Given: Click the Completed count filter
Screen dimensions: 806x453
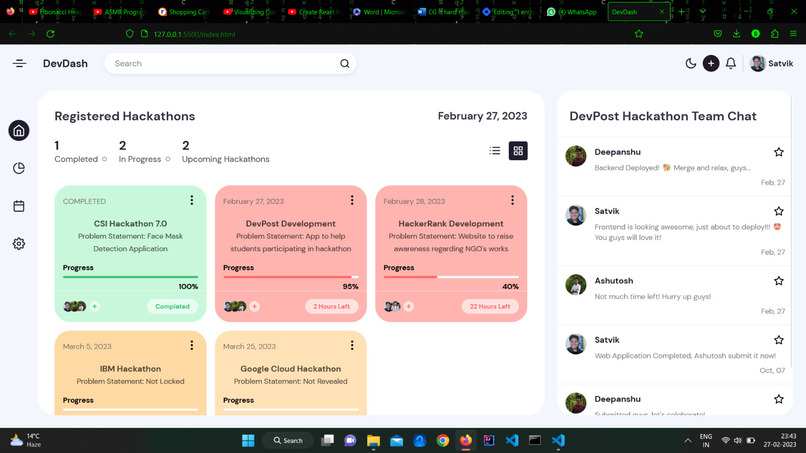Looking at the screenshot, I should click(x=81, y=152).
